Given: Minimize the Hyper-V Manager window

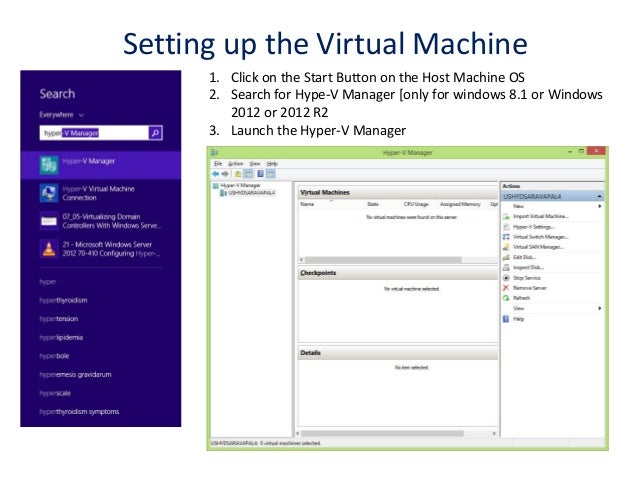Looking at the screenshot, I should [570, 151].
